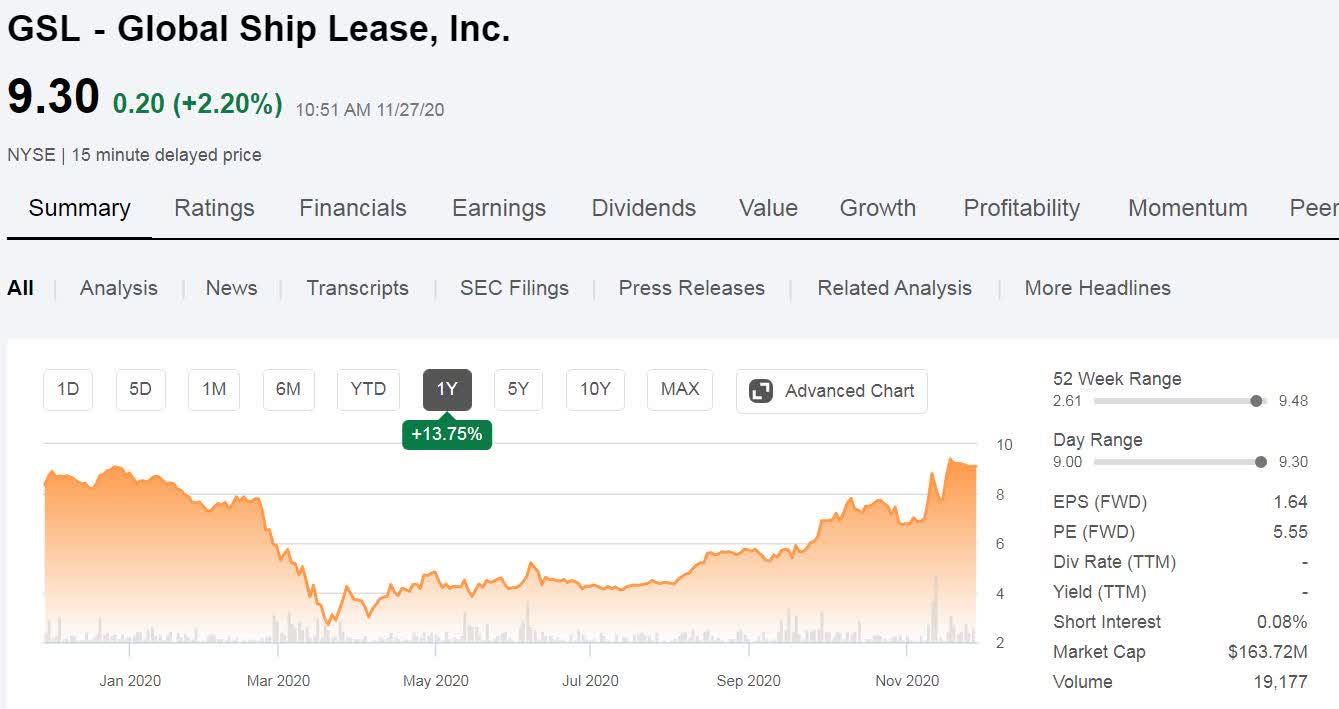Select the 5Y chart range
1339x709 pixels.
[518, 389]
